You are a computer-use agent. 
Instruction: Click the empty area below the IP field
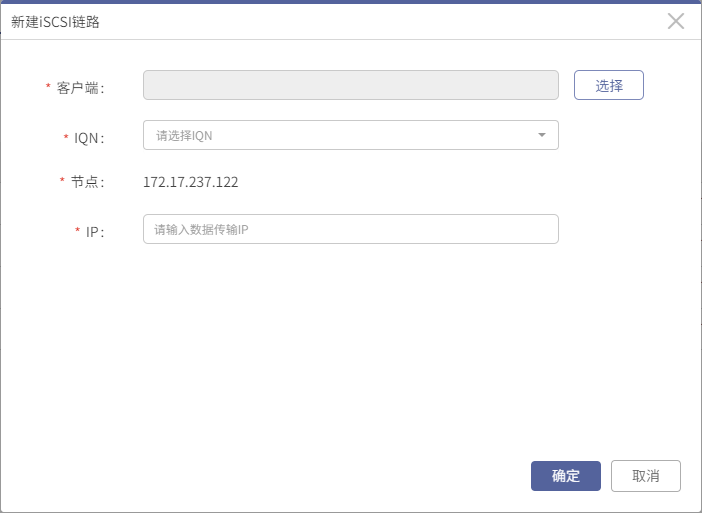(351, 349)
